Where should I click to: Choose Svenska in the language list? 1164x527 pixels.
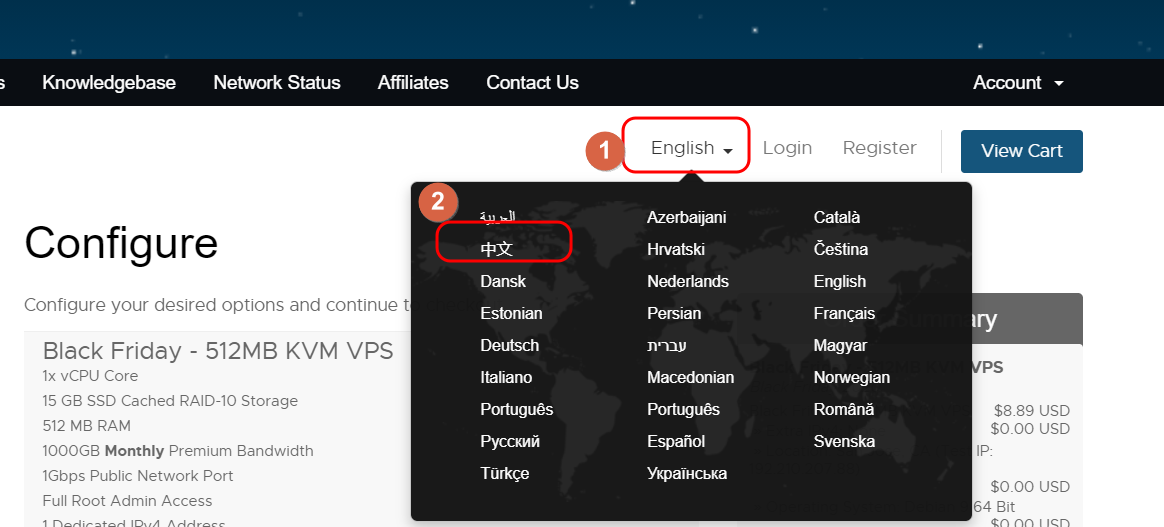844,441
